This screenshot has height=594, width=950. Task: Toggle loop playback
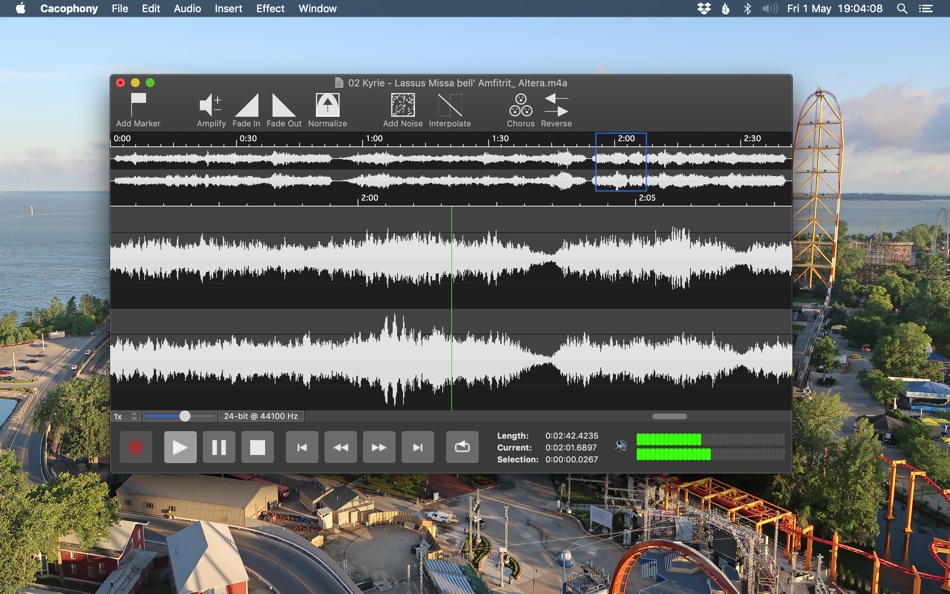click(x=462, y=447)
